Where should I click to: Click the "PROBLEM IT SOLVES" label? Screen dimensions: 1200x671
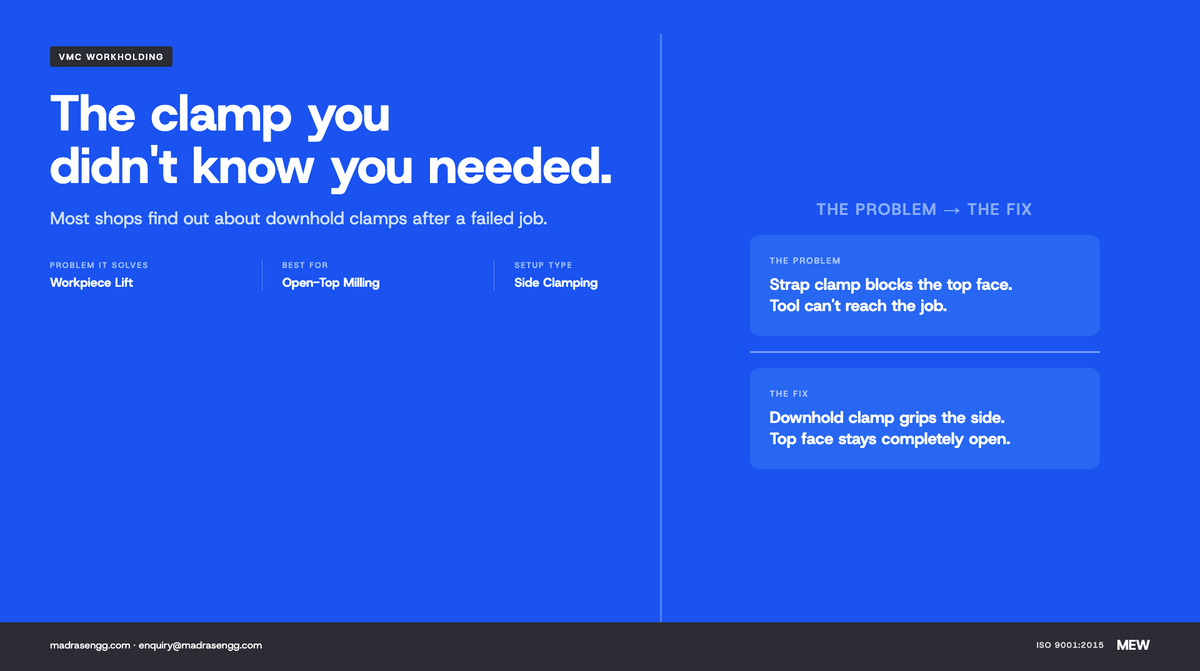[x=99, y=265]
